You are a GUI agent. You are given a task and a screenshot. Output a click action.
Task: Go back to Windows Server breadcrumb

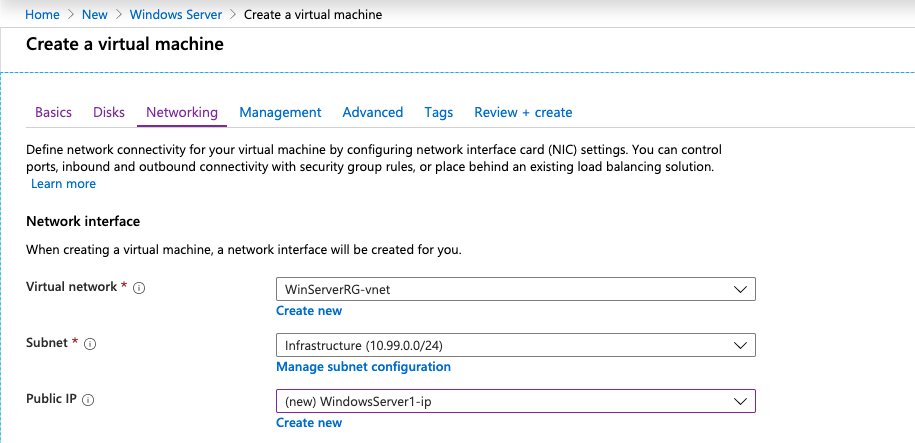click(176, 15)
